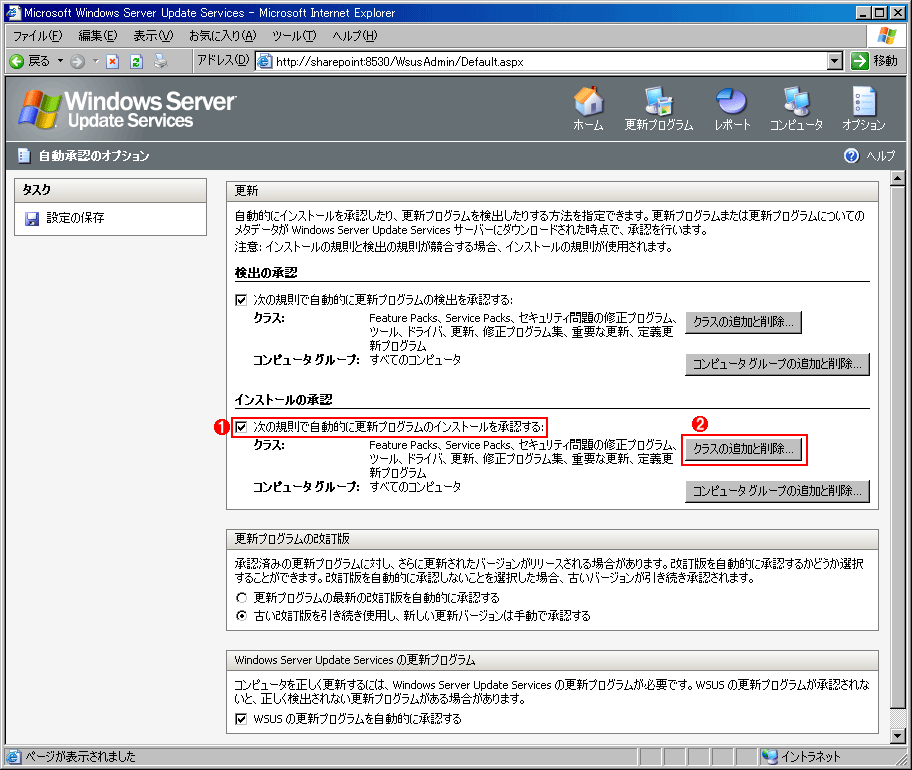The width and height of the screenshot is (912, 770).
Task: Click the ページが表示されました status text
Action: click(80, 757)
